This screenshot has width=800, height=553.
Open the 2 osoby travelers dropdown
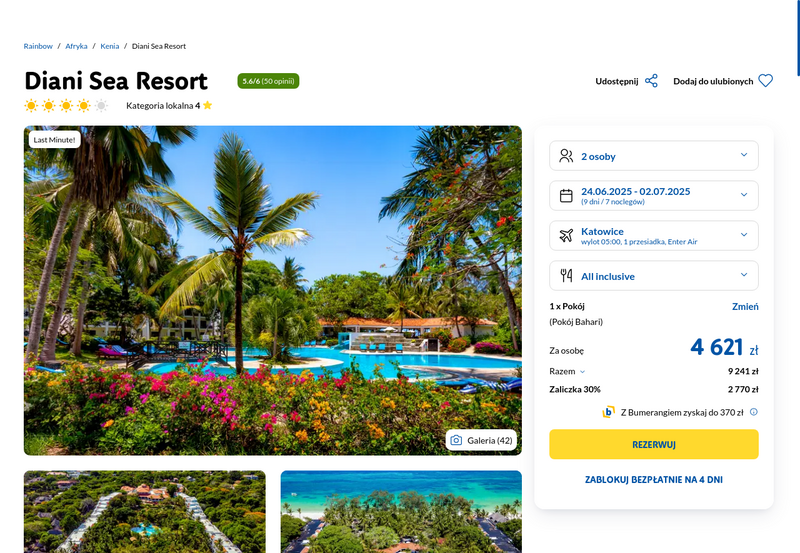click(654, 156)
